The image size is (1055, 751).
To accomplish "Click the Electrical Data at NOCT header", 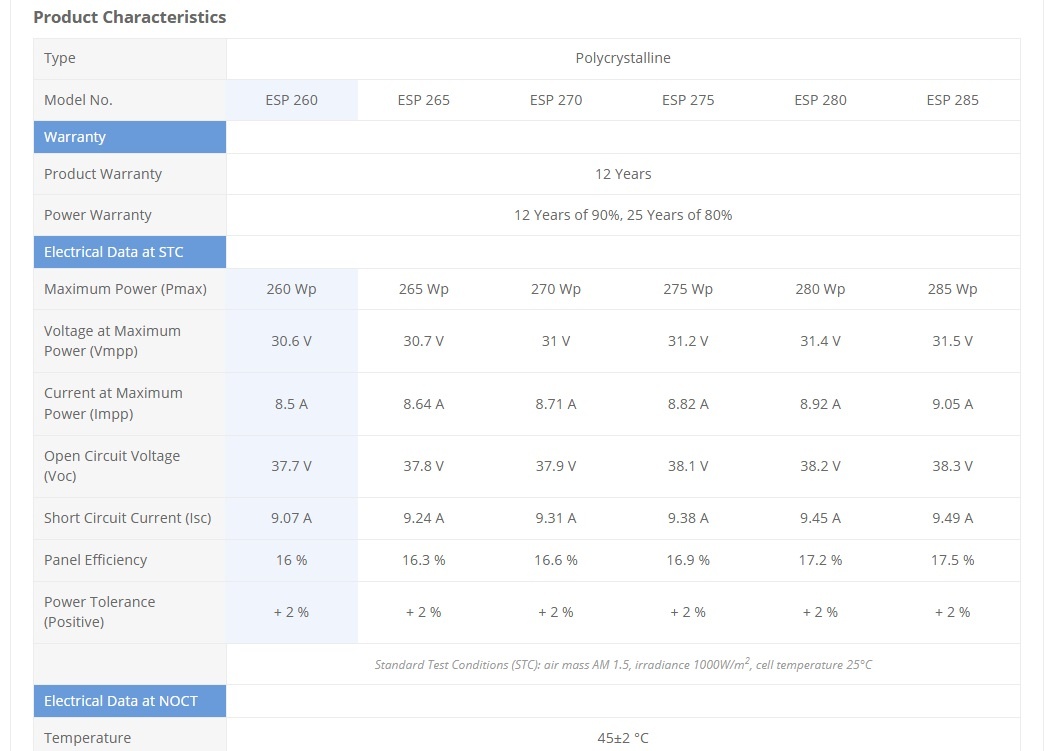I will point(121,701).
